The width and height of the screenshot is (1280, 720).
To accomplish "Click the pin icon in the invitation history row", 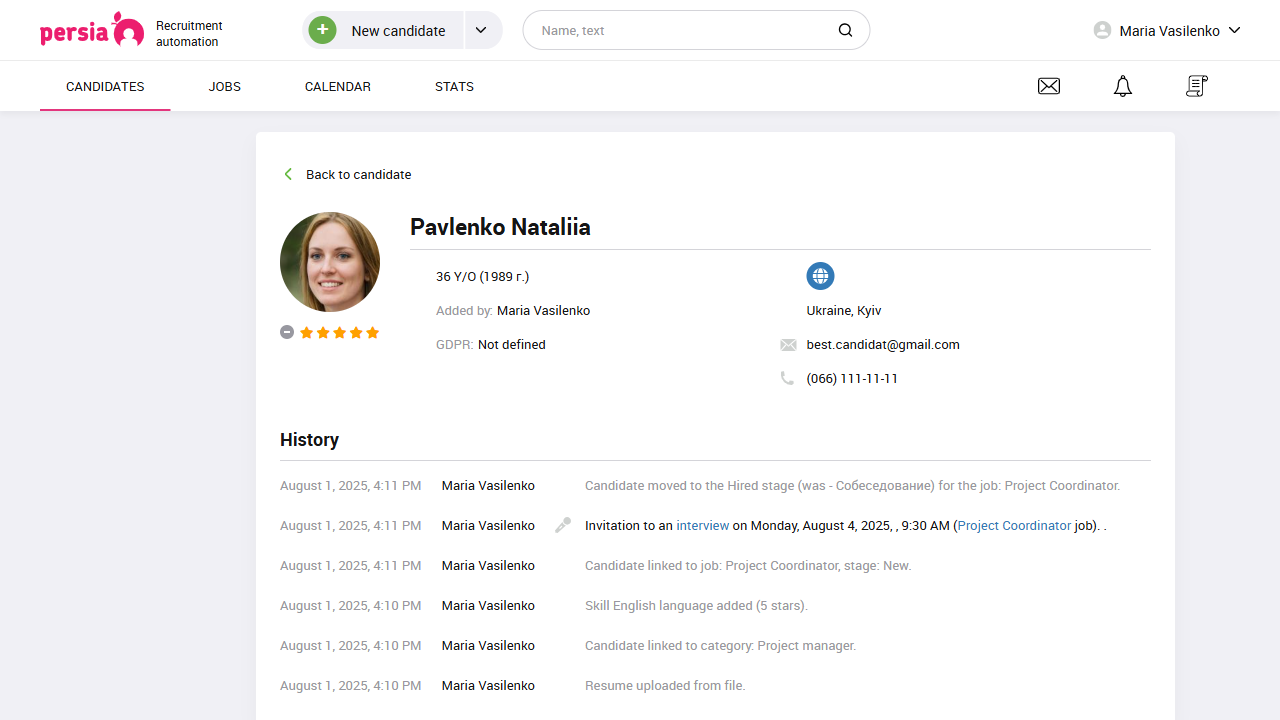I will click(562, 524).
